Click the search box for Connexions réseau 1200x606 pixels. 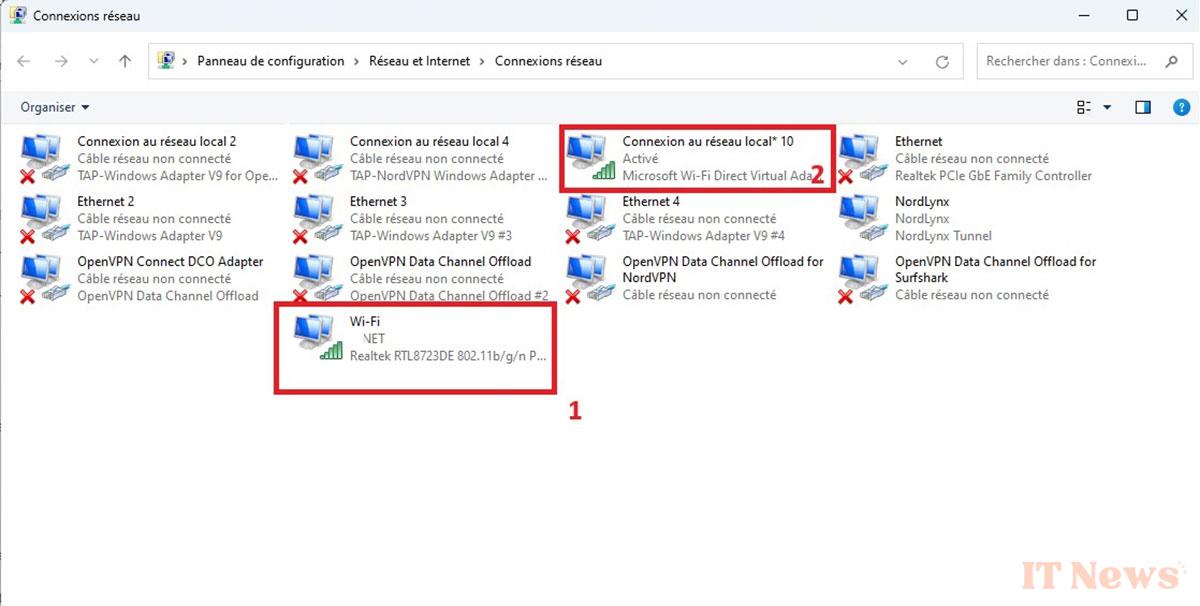pyautogui.click(x=1066, y=61)
